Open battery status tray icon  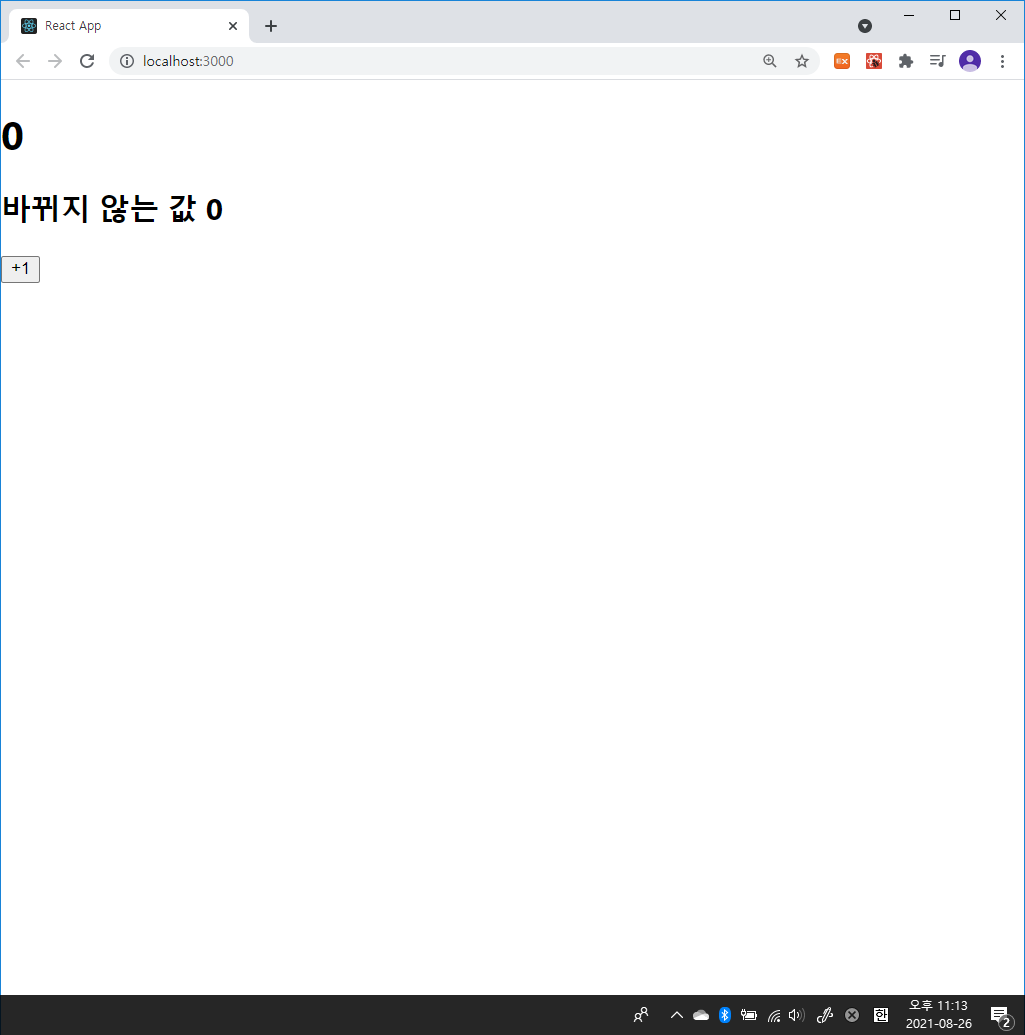tap(748, 1015)
